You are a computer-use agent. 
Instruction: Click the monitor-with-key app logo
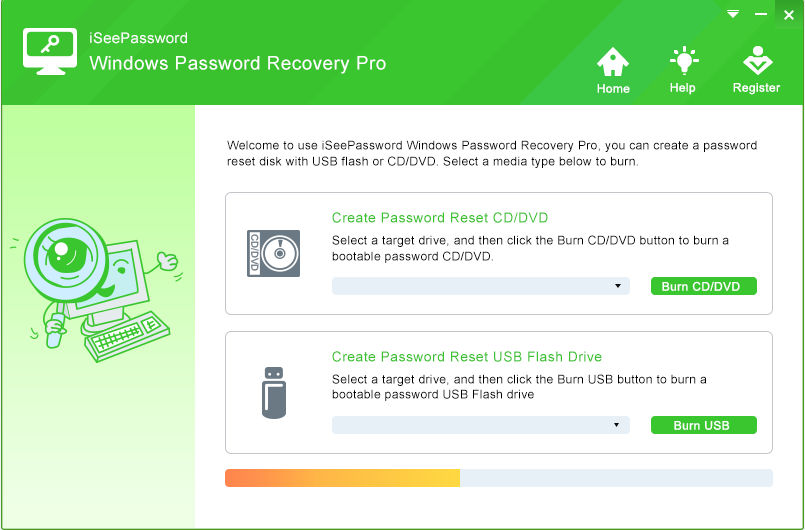(x=50, y=51)
